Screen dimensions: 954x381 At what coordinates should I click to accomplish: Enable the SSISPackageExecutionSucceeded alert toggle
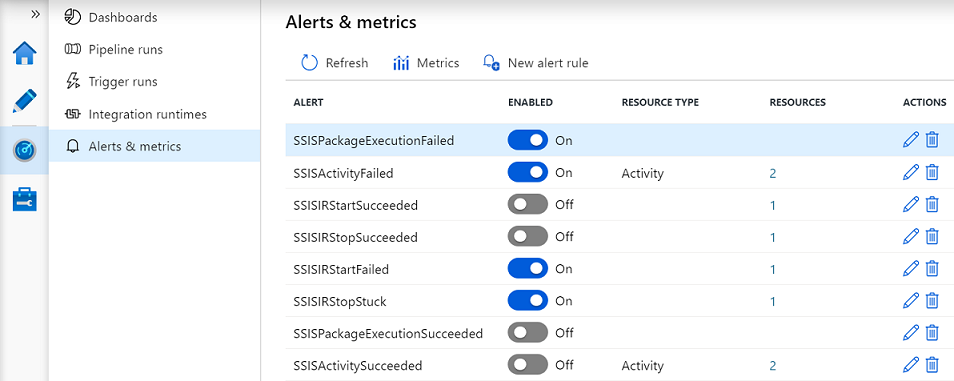(x=527, y=333)
